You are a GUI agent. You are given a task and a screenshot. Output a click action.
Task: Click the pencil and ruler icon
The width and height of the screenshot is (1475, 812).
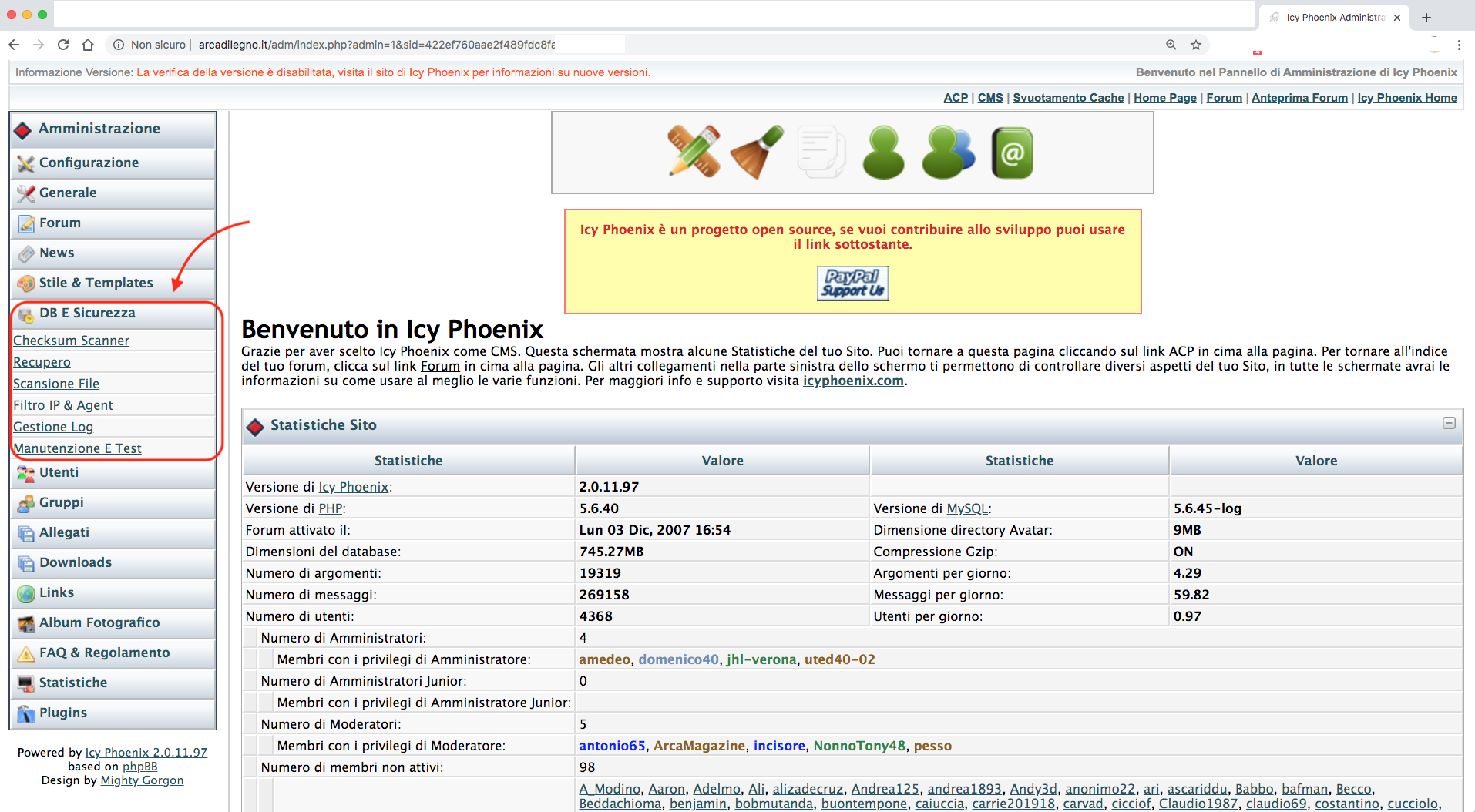[694, 152]
